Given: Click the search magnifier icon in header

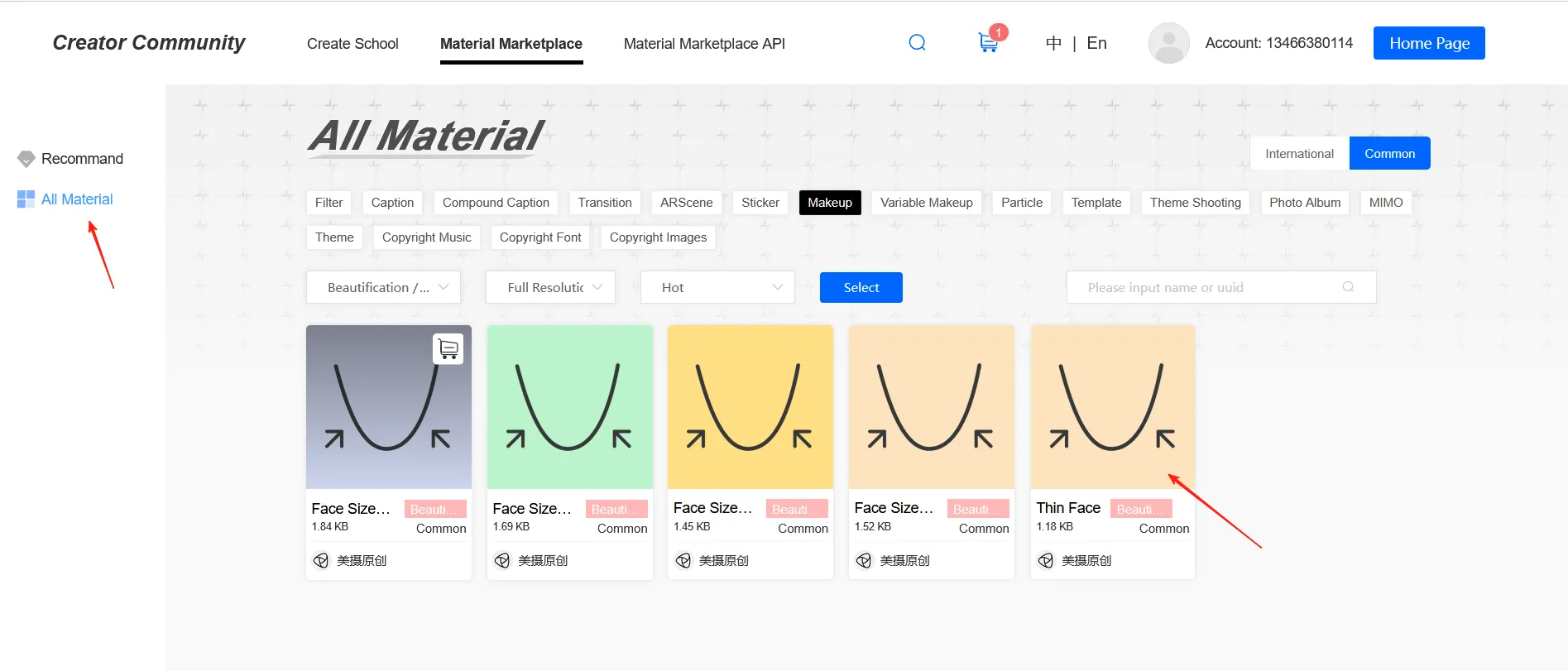Looking at the screenshot, I should pyautogui.click(x=917, y=43).
